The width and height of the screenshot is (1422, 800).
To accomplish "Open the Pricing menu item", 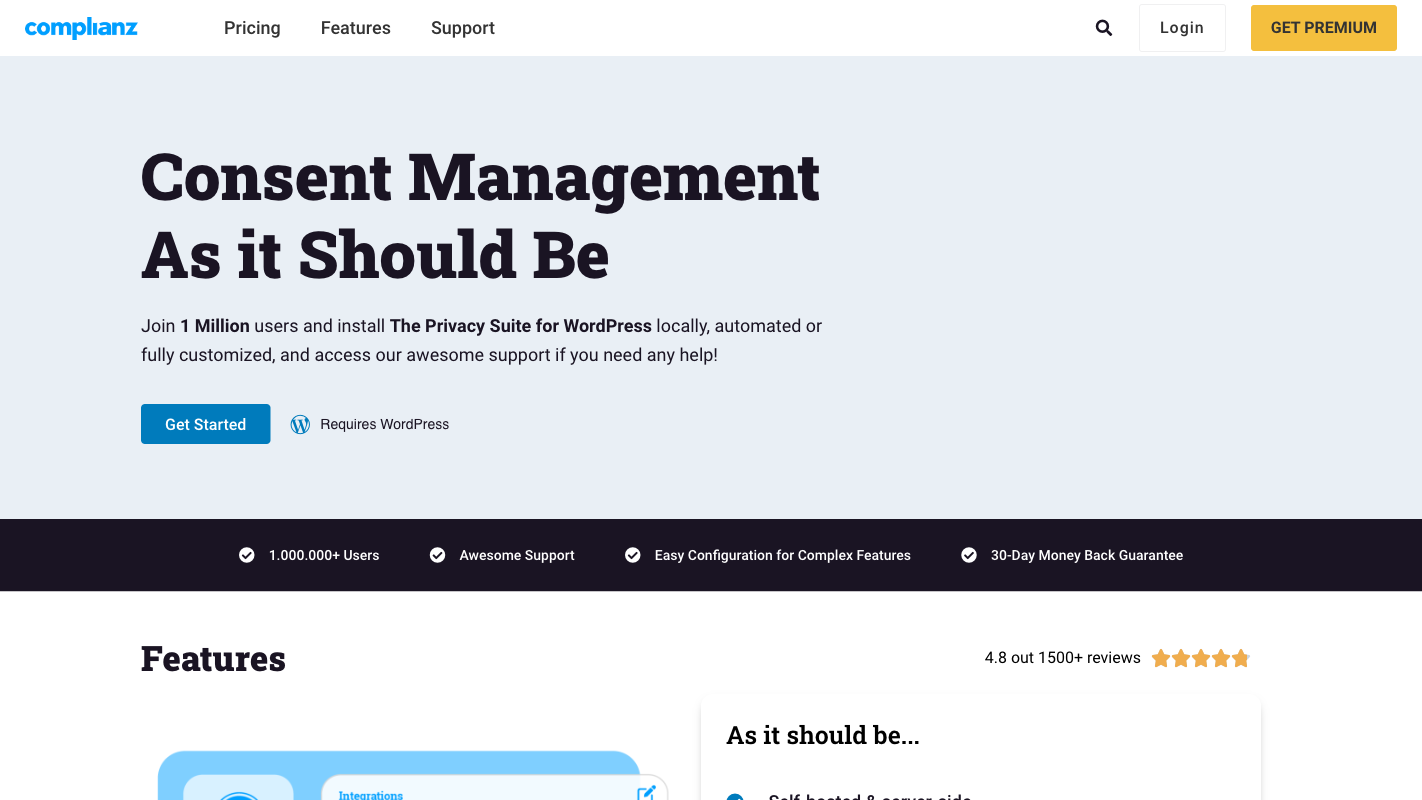I will (x=252, y=28).
